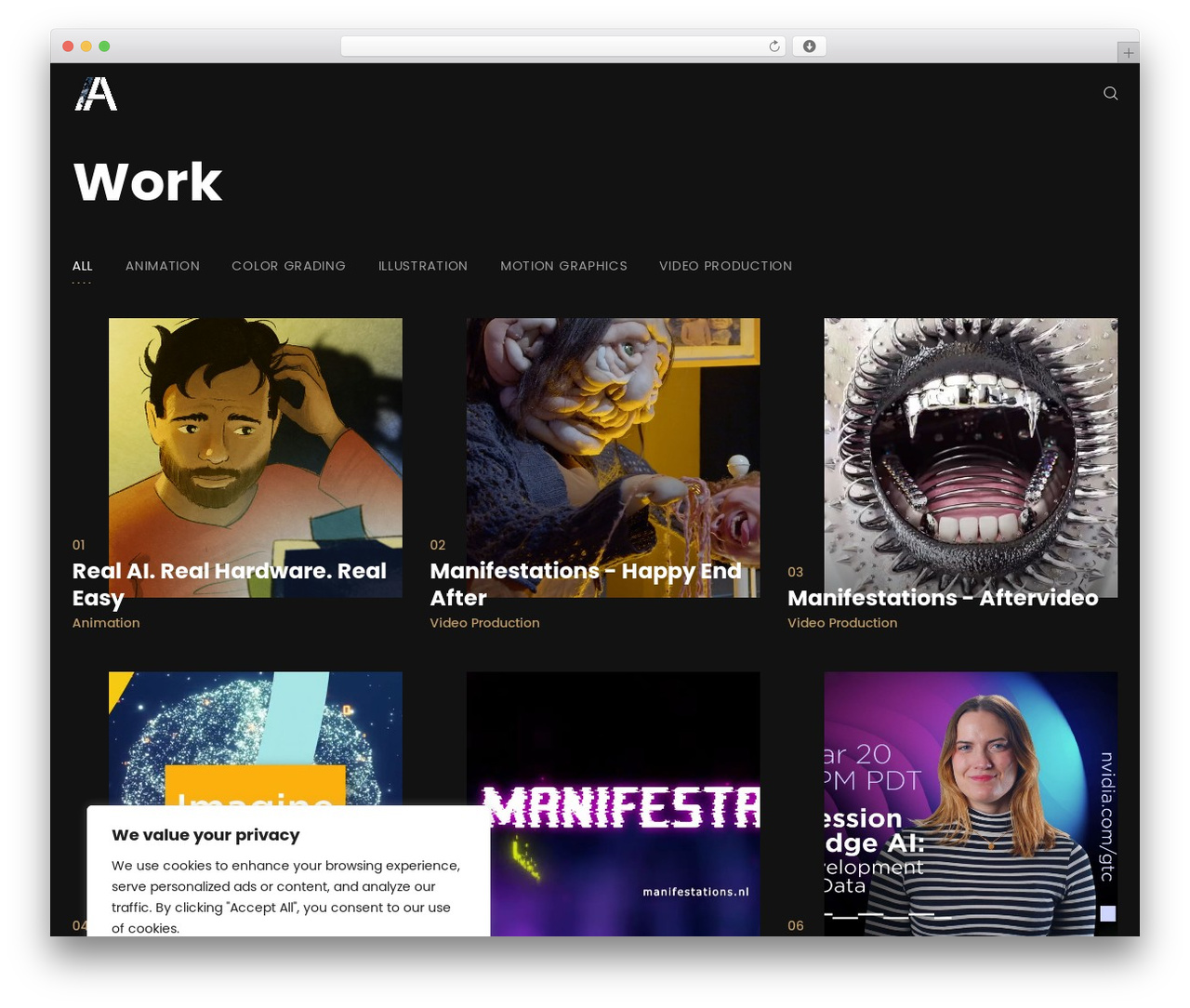This screenshot has width=1190, height=1008.
Task: Click the Work page heading
Action: point(148,181)
